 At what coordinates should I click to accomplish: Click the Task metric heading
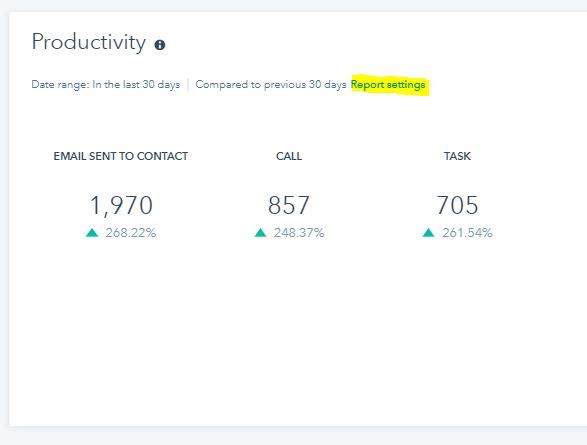click(x=457, y=156)
